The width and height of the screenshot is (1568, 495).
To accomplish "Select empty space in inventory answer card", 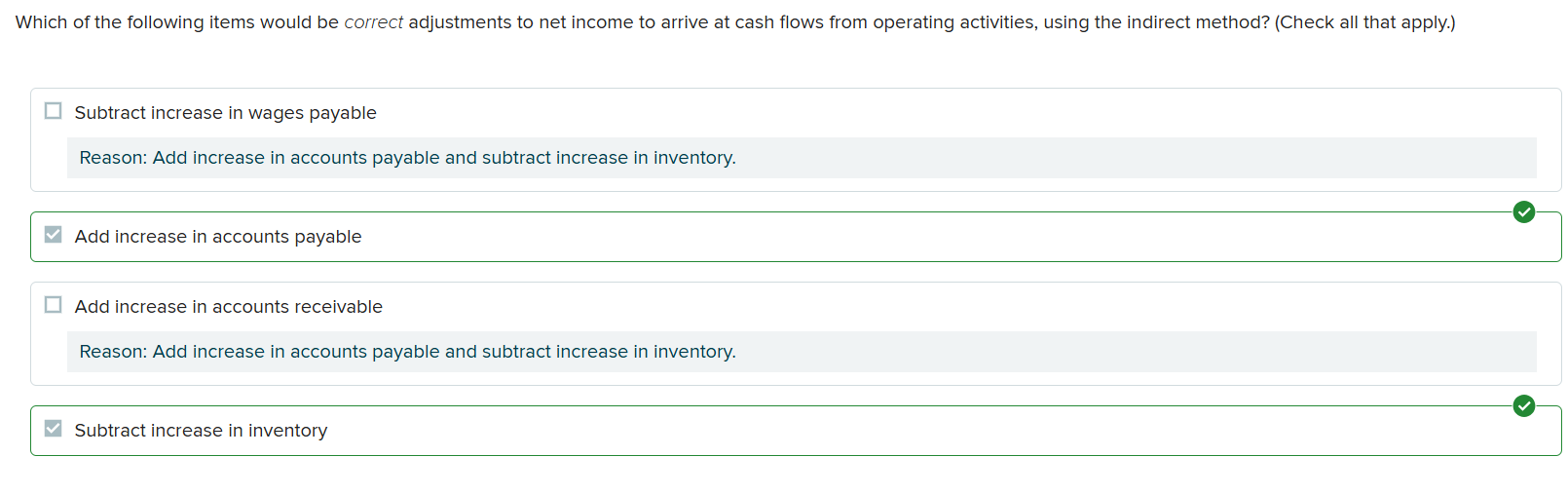I will coord(925,431).
